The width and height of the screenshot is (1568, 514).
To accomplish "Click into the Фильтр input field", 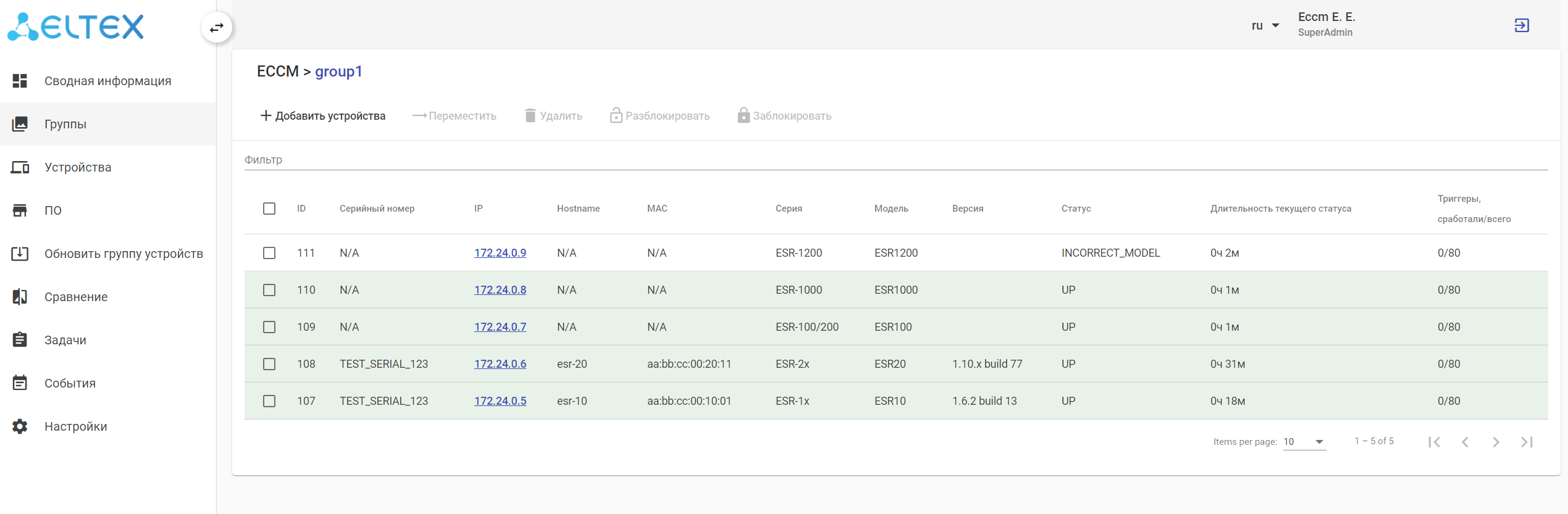I will 895,160.
